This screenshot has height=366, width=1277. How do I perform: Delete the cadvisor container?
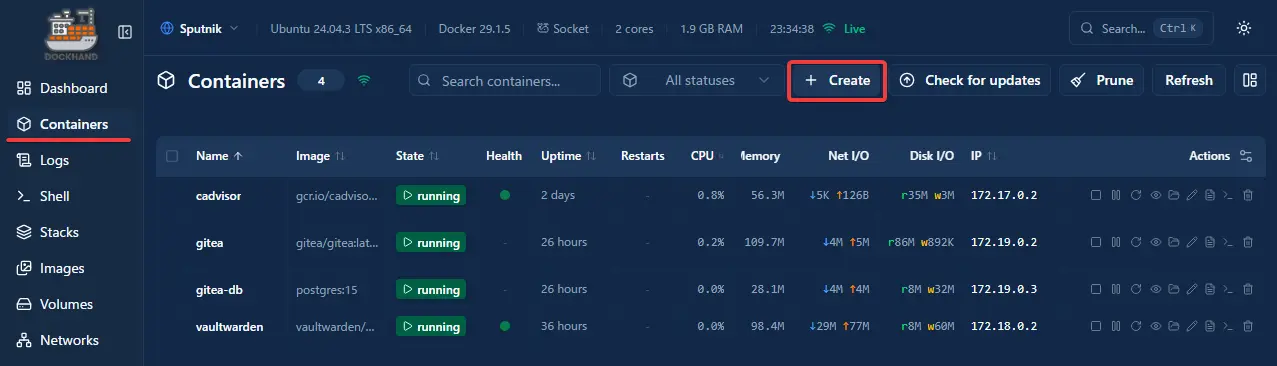pos(1248,195)
